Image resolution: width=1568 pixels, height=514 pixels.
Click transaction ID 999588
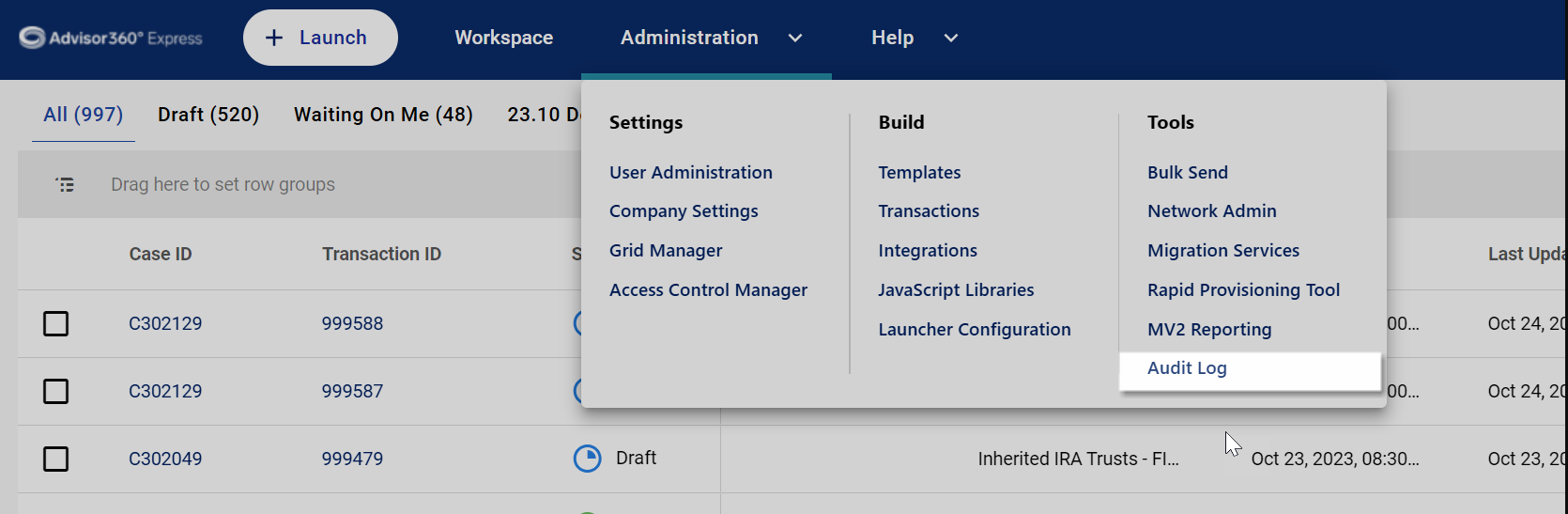pos(352,324)
